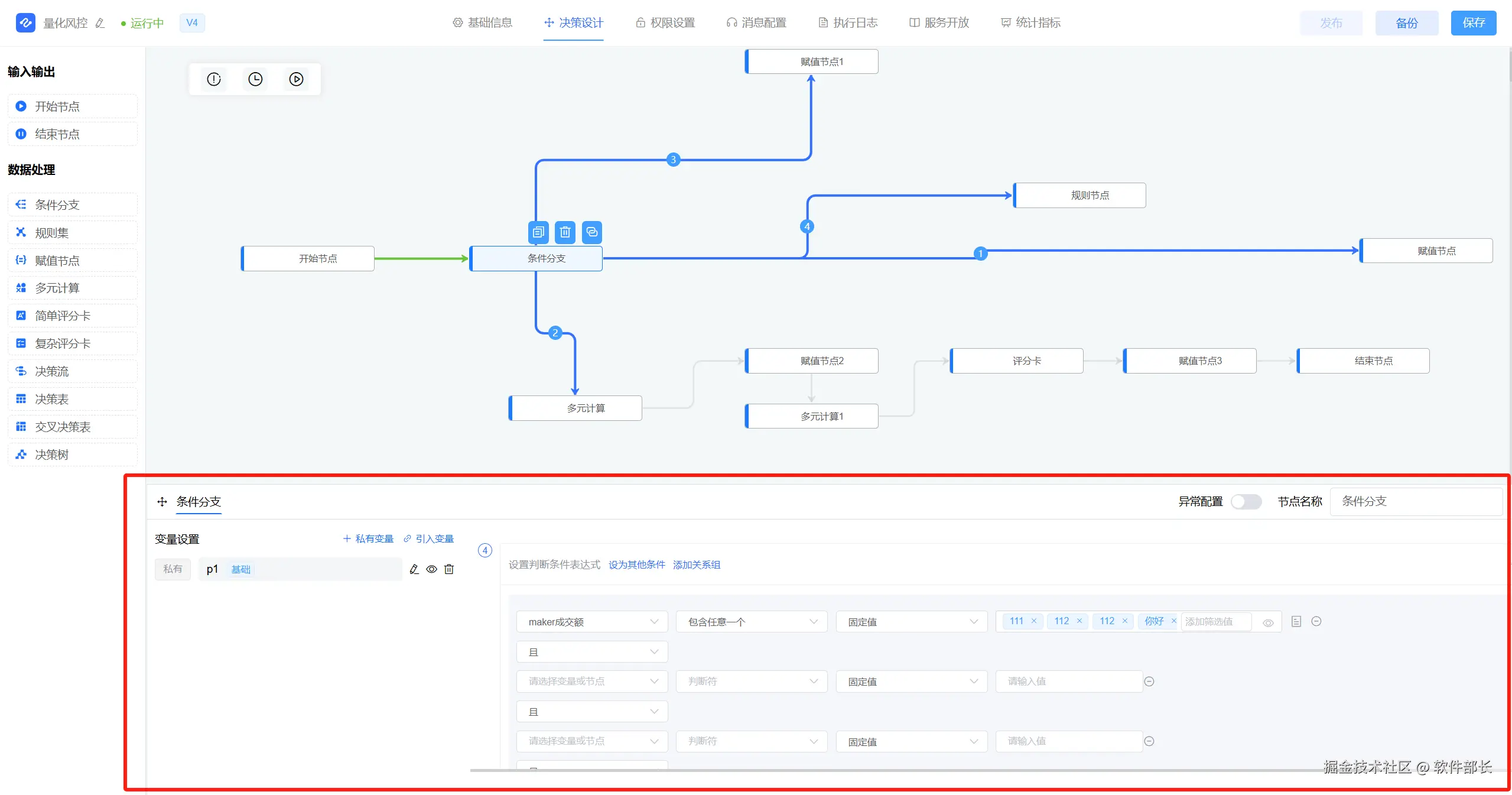Open the 权限设置 tab
Viewport: 1512px width, 795px height.
point(665,23)
